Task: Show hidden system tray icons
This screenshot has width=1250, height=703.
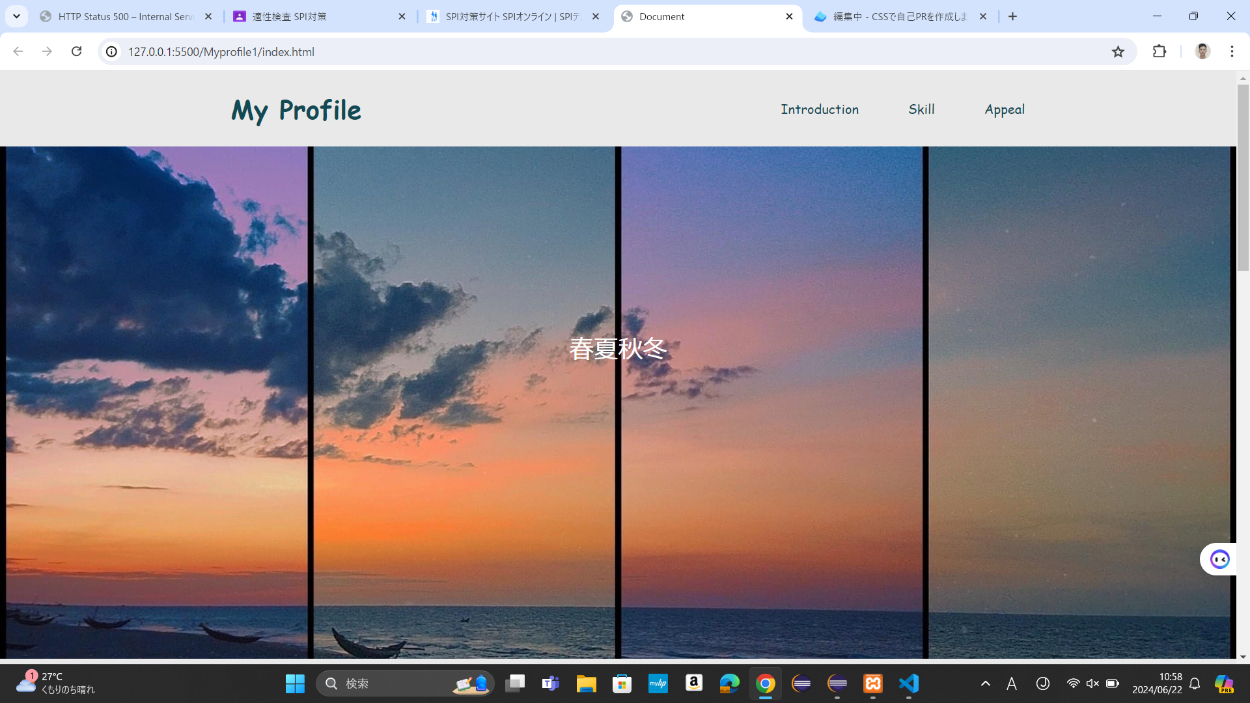Action: pos(985,684)
